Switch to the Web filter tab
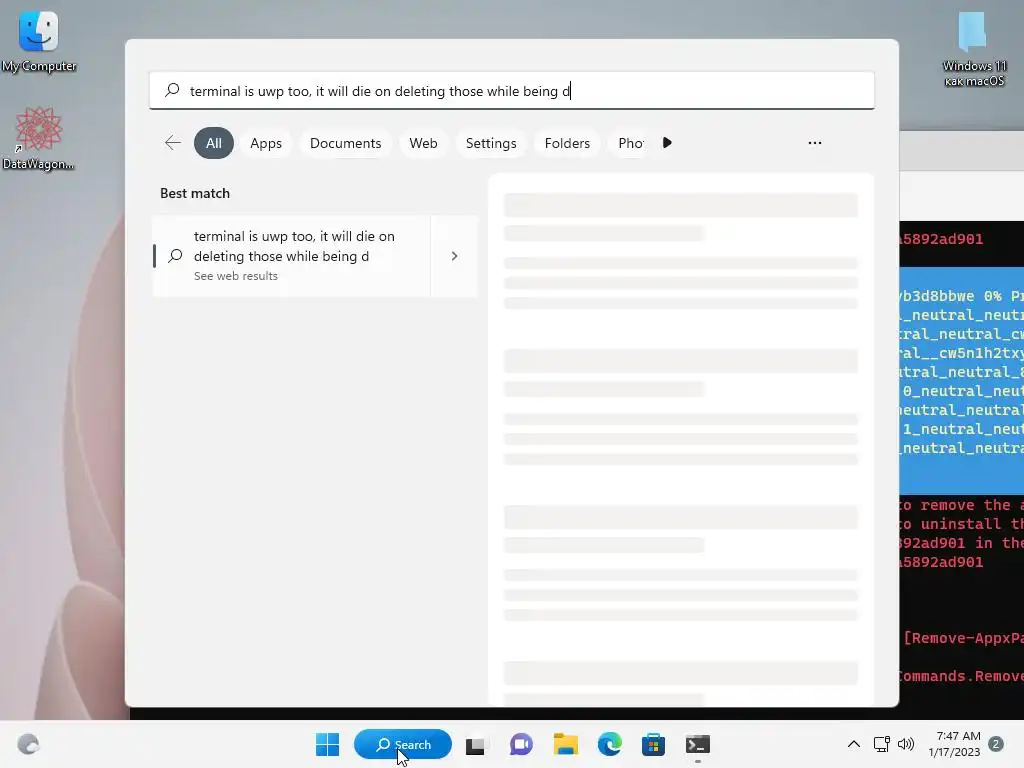Image resolution: width=1024 pixels, height=768 pixels. (x=423, y=143)
